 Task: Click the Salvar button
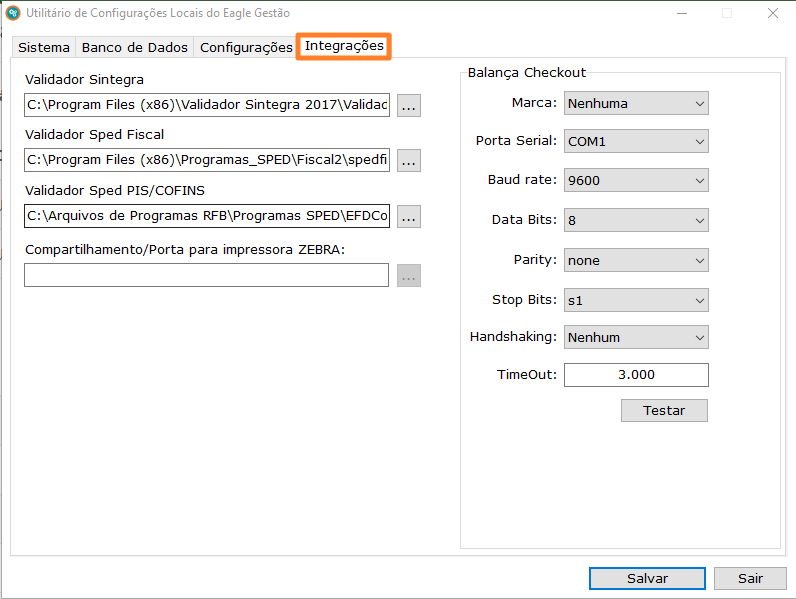tap(647, 578)
